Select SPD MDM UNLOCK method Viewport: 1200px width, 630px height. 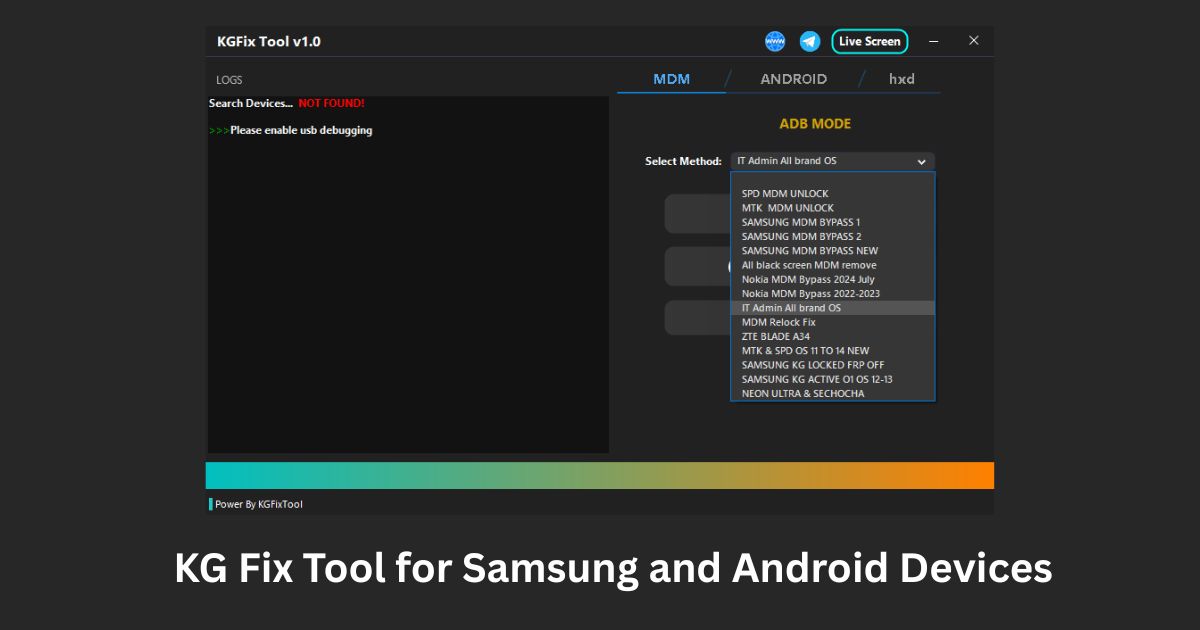(833, 194)
